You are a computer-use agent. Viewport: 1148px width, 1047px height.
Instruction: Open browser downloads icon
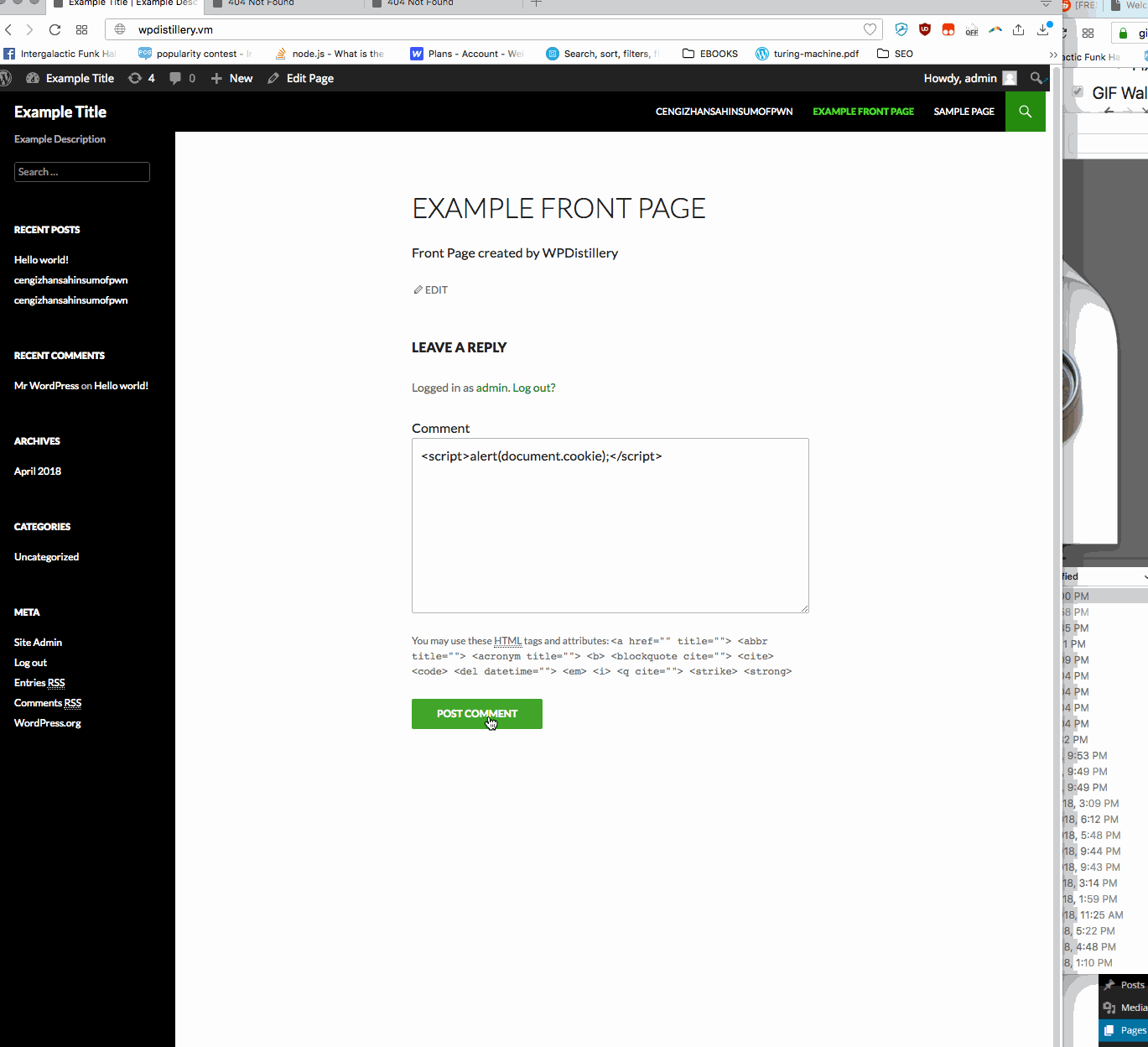(x=1043, y=29)
